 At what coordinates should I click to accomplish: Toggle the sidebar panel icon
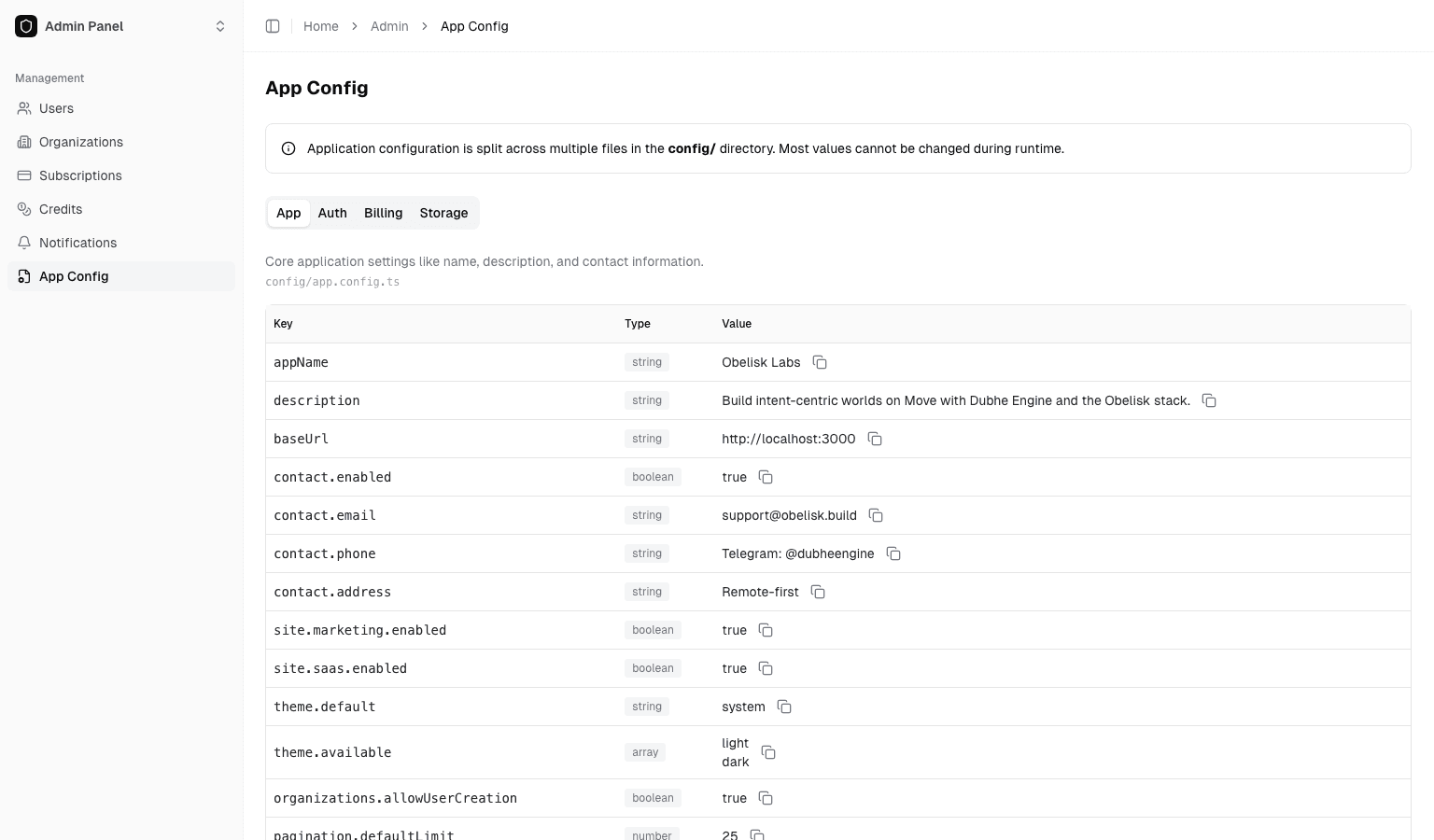[273, 26]
